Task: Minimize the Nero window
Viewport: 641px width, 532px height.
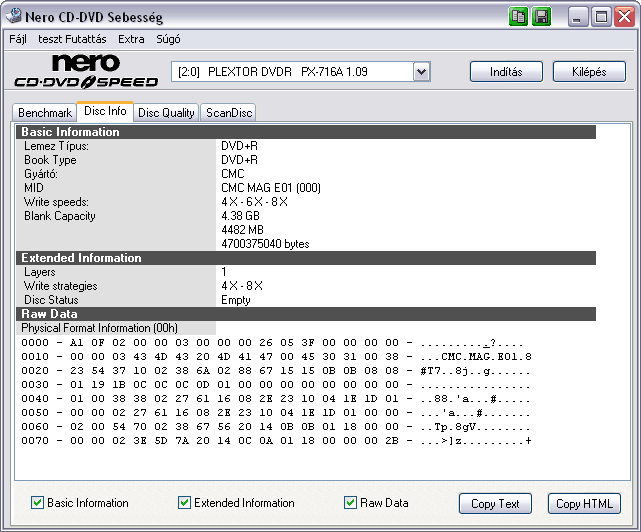Action: 577,17
